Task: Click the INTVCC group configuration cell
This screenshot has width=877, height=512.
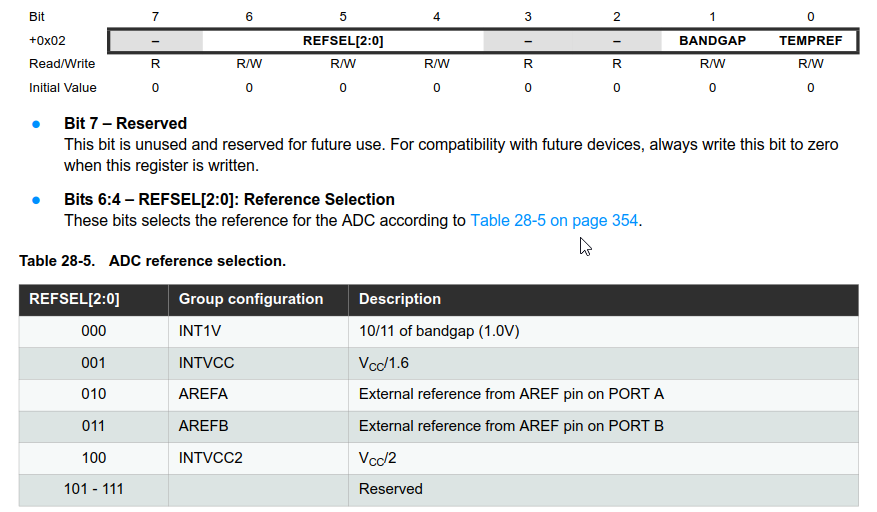Action: pos(258,363)
